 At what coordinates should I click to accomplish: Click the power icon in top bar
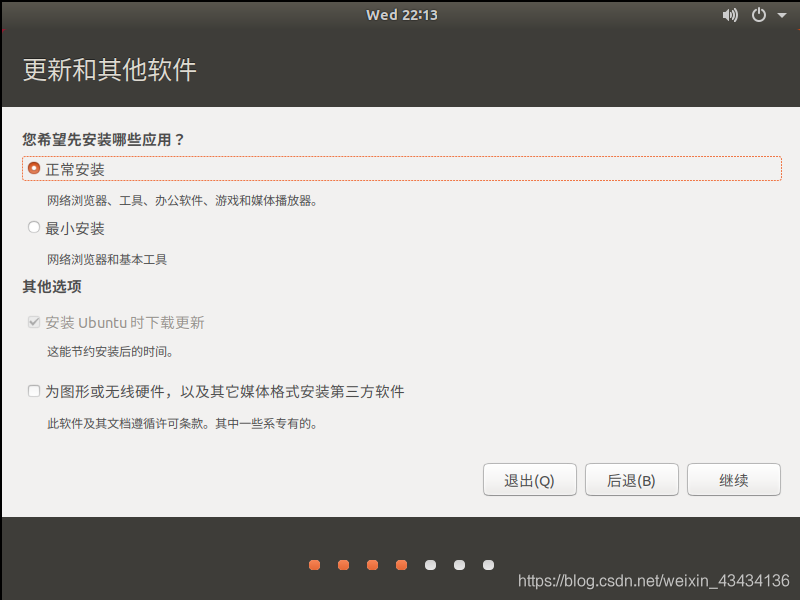pyautogui.click(x=759, y=15)
